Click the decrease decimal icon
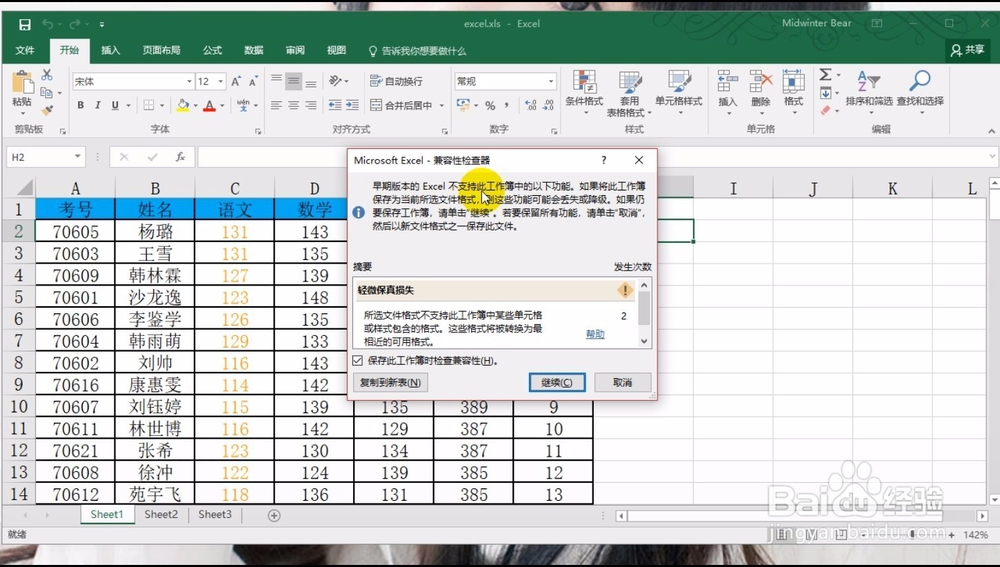Viewport: 1000px width, 567px height. pyautogui.click(x=548, y=105)
